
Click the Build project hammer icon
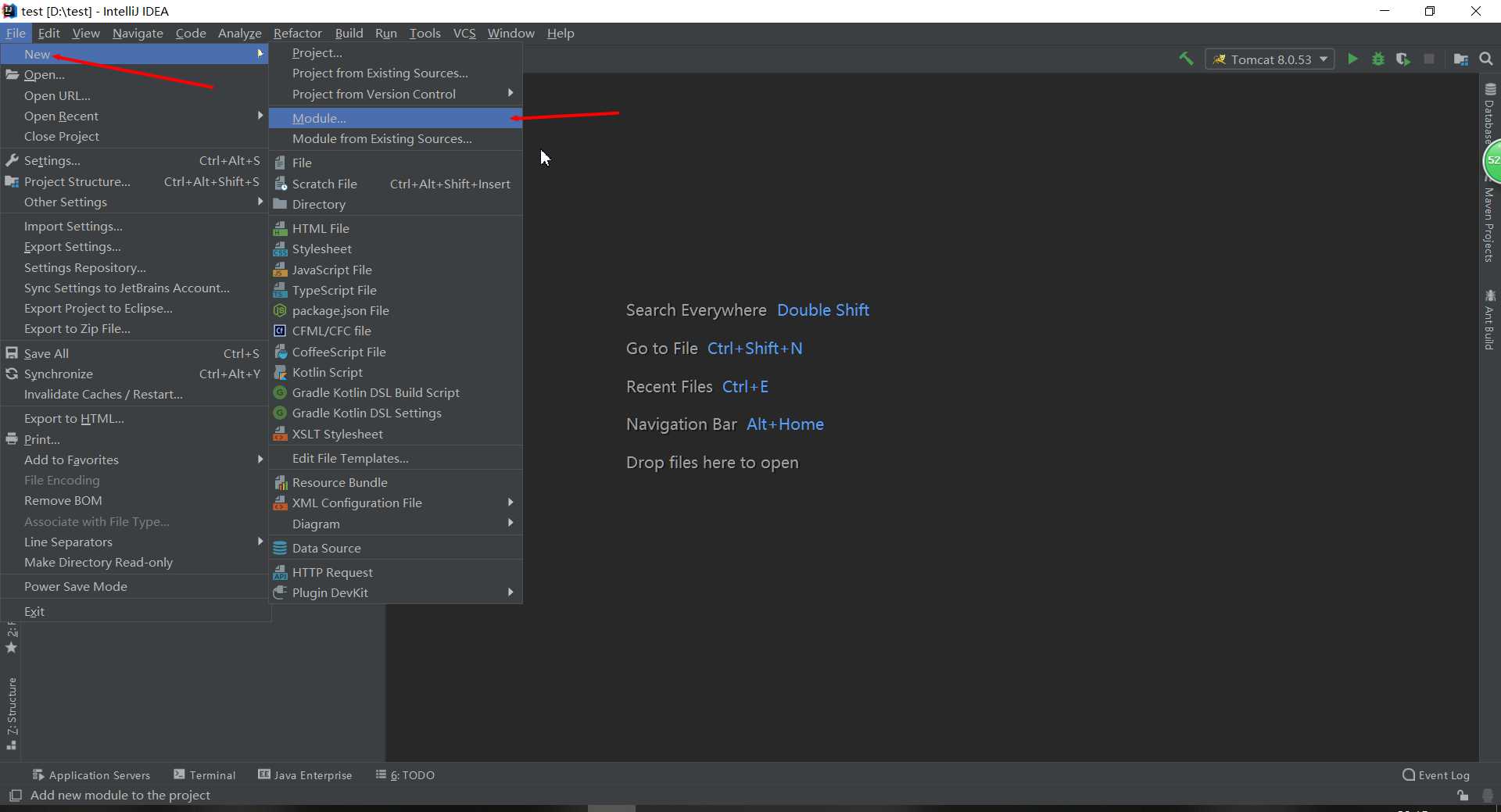(1186, 59)
